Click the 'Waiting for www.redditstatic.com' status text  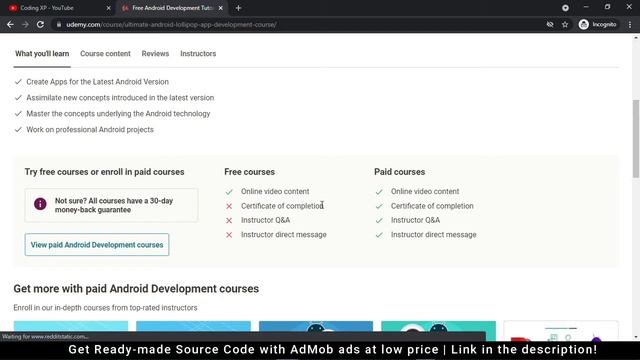(46, 337)
